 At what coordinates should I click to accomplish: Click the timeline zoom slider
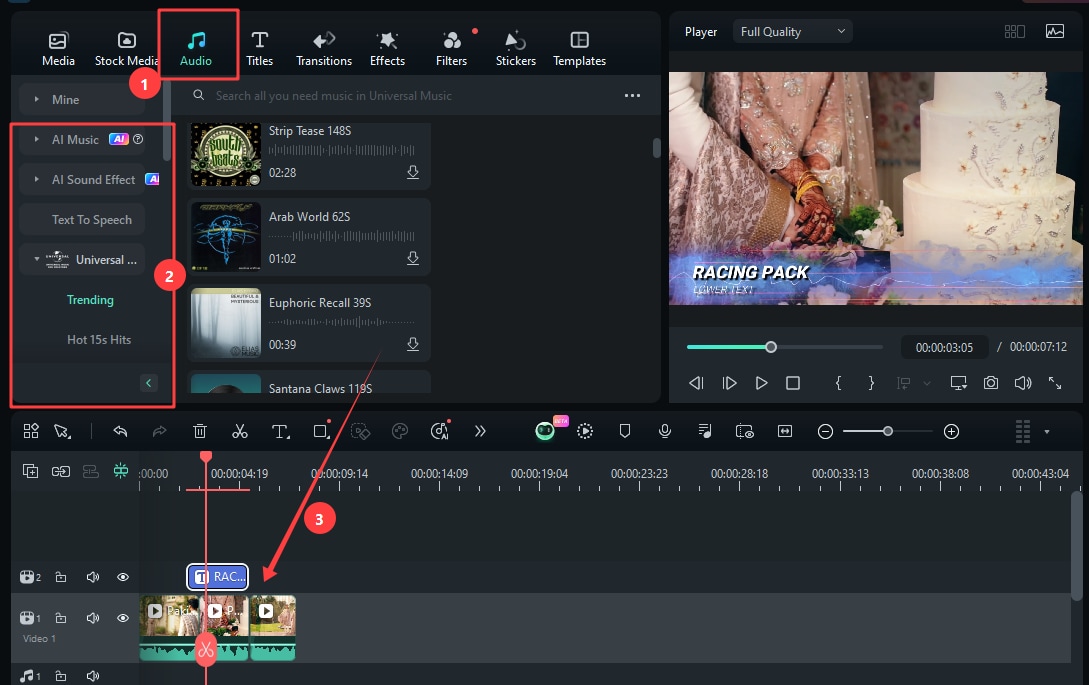click(888, 431)
